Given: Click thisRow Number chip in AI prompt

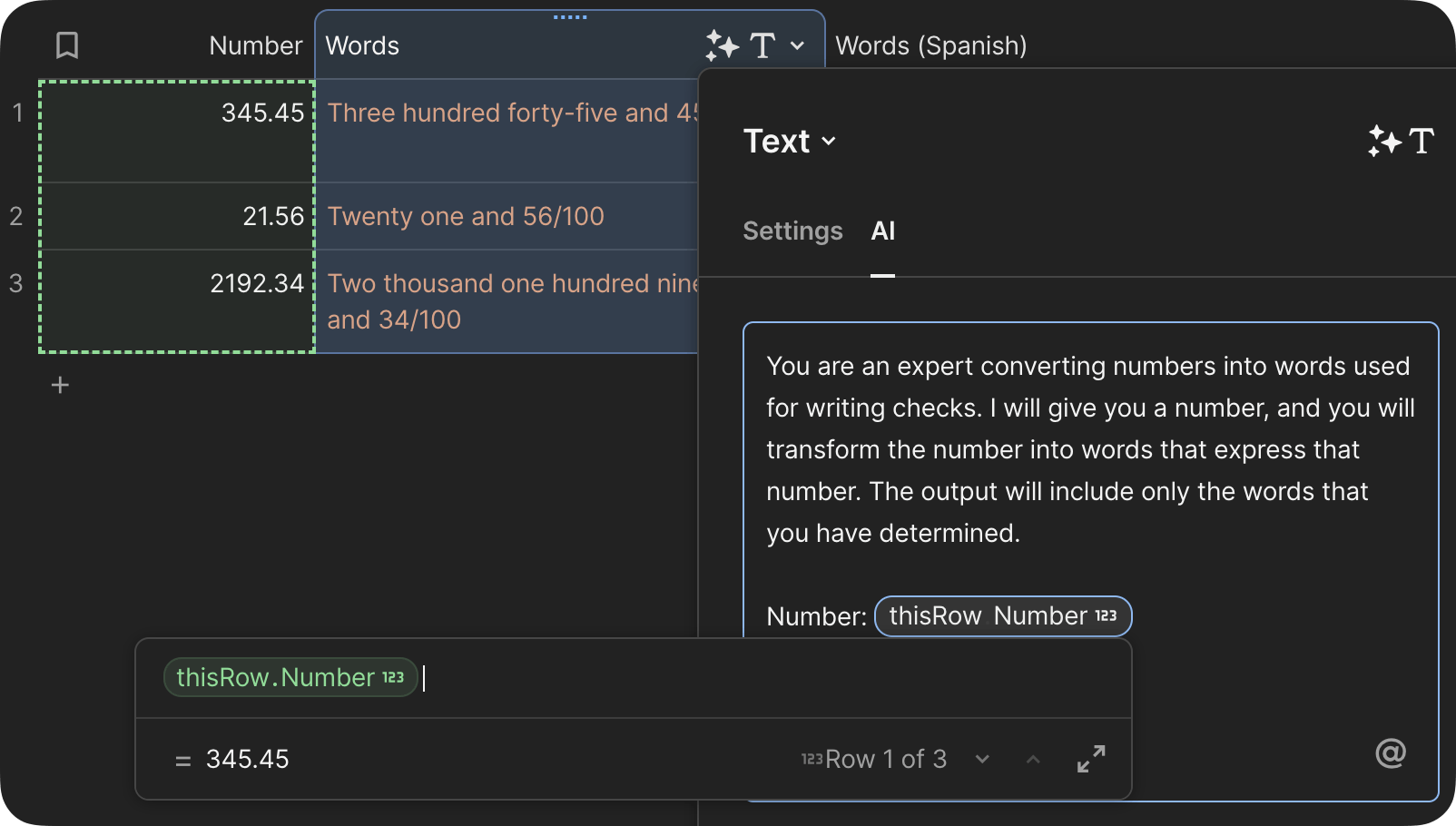Looking at the screenshot, I should (x=1002, y=616).
